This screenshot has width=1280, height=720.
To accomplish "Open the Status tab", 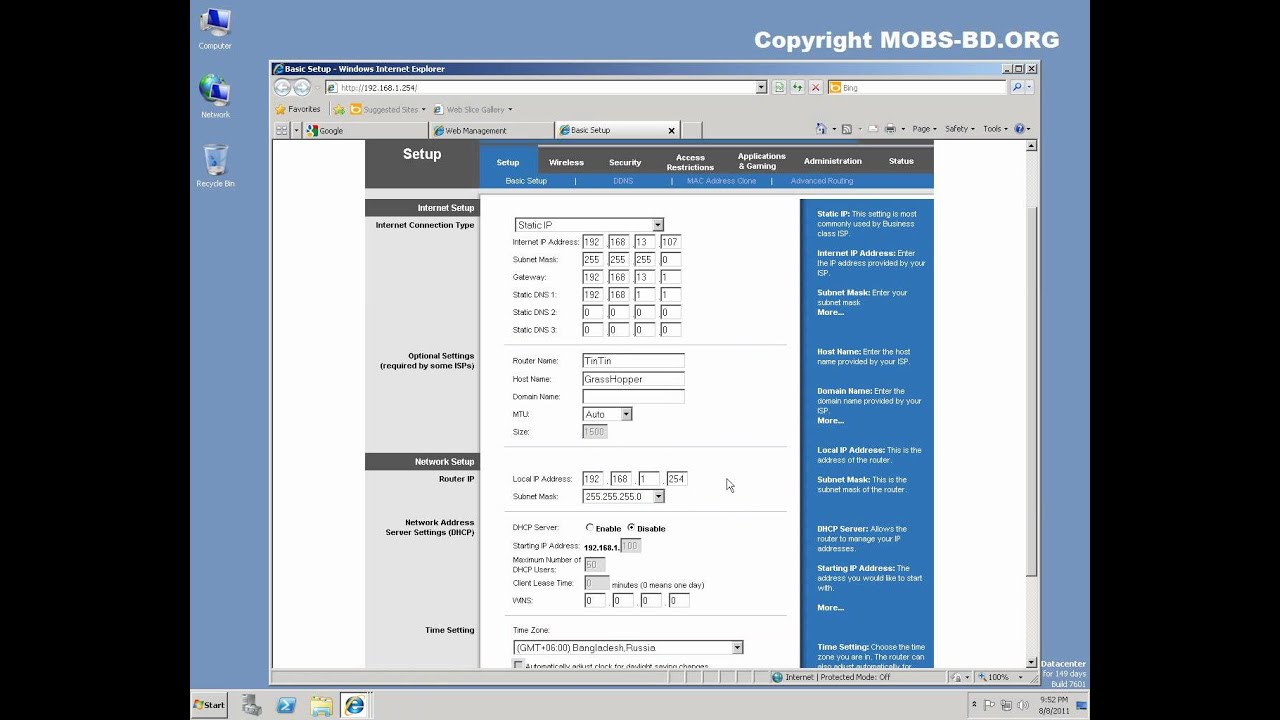I will [x=901, y=161].
